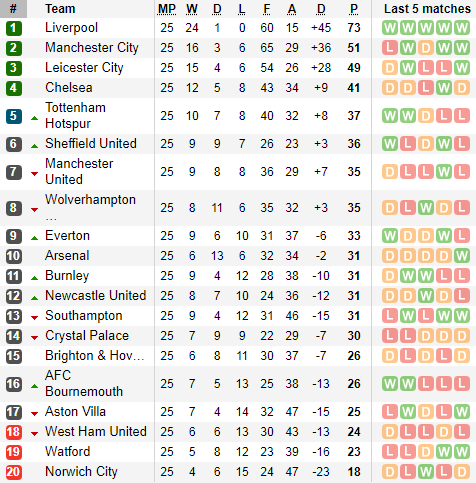This screenshot has width=476, height=483.
Task: Click Aston Villa's red down arrow indicator
Action: coord(34,414)
